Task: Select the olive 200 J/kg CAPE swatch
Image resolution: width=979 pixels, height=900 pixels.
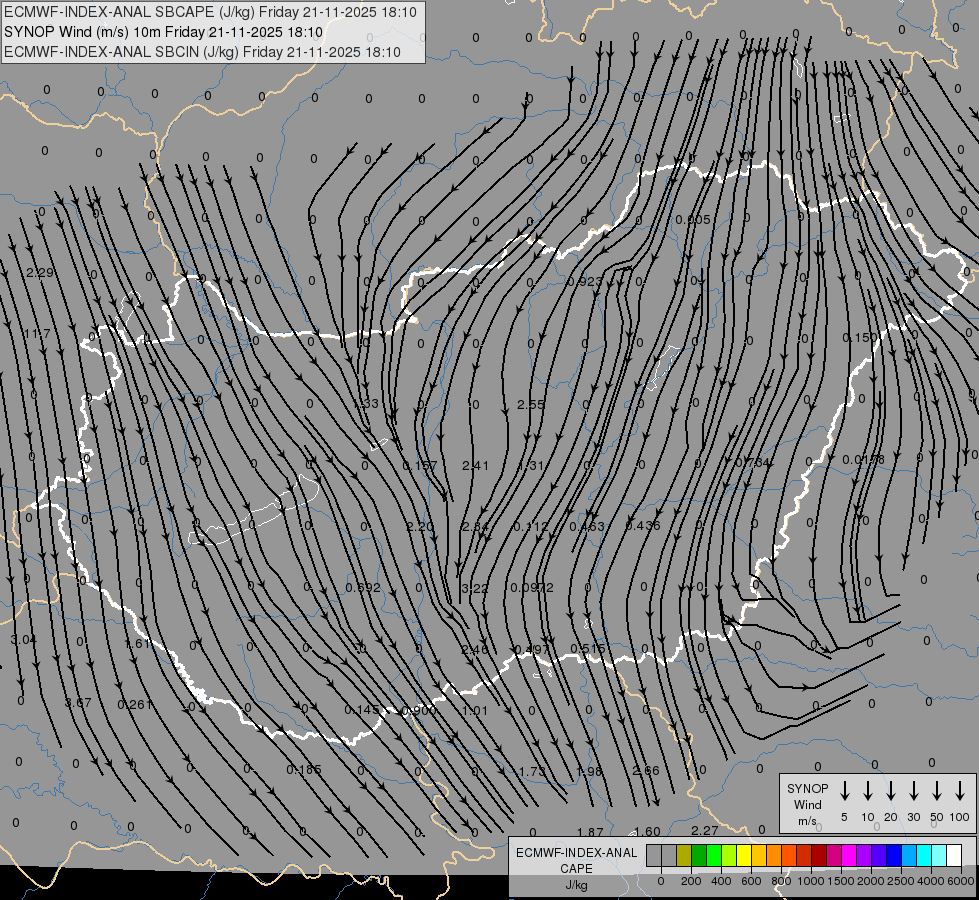Action: coord(684,855)
